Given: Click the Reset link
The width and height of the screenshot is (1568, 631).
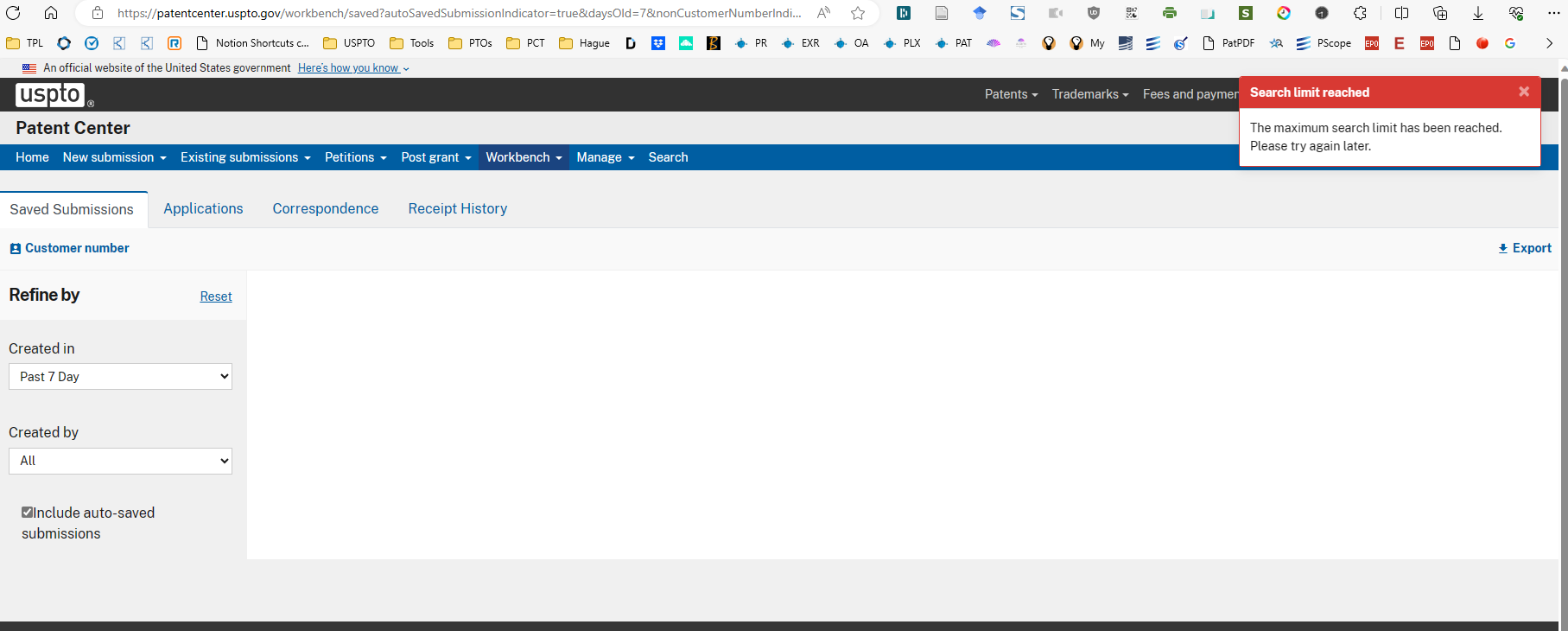Looking at the screenshot, I should click(x=216, y=296).
